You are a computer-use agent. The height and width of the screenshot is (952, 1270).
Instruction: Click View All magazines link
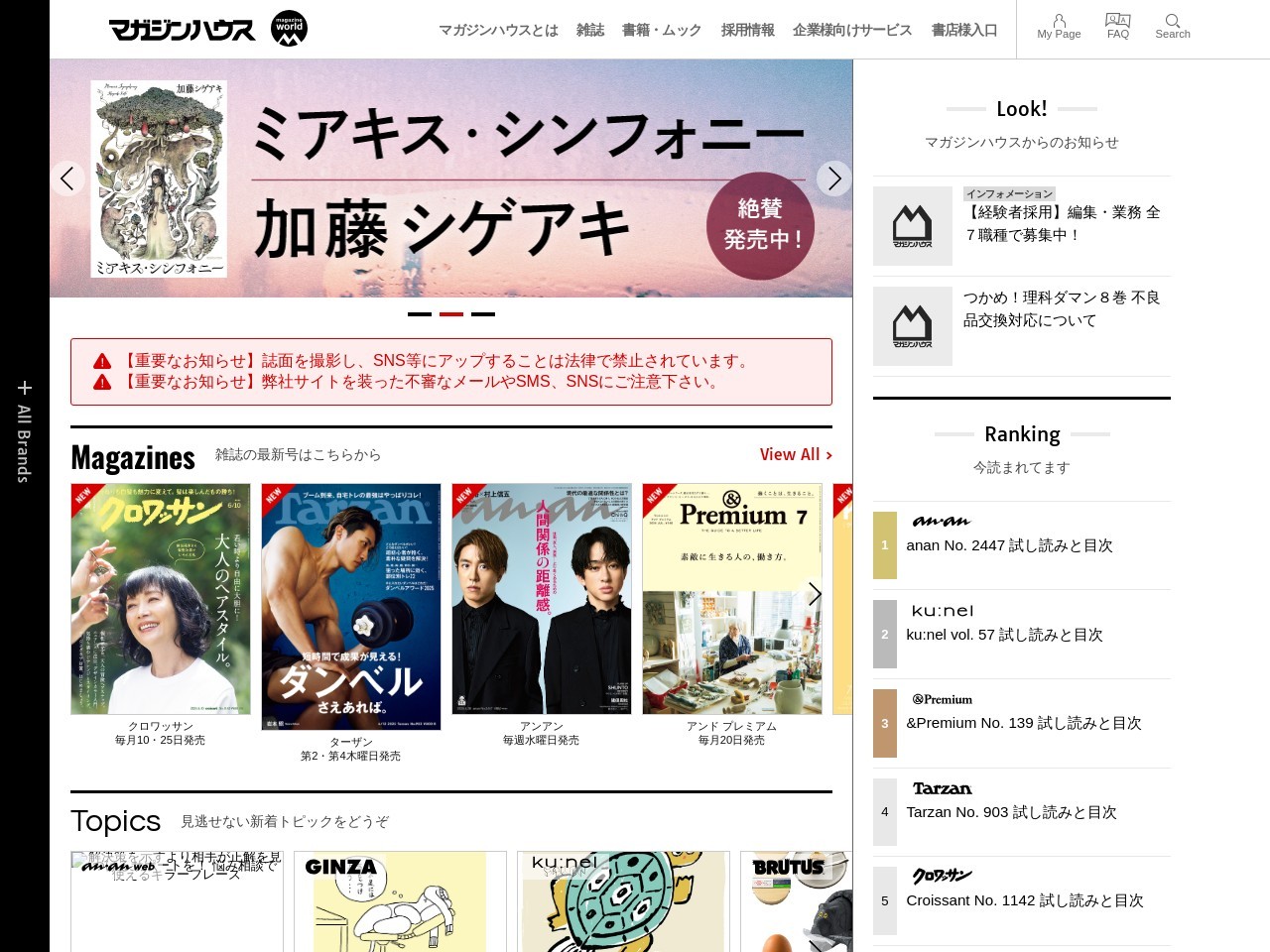tap(796, 454)
